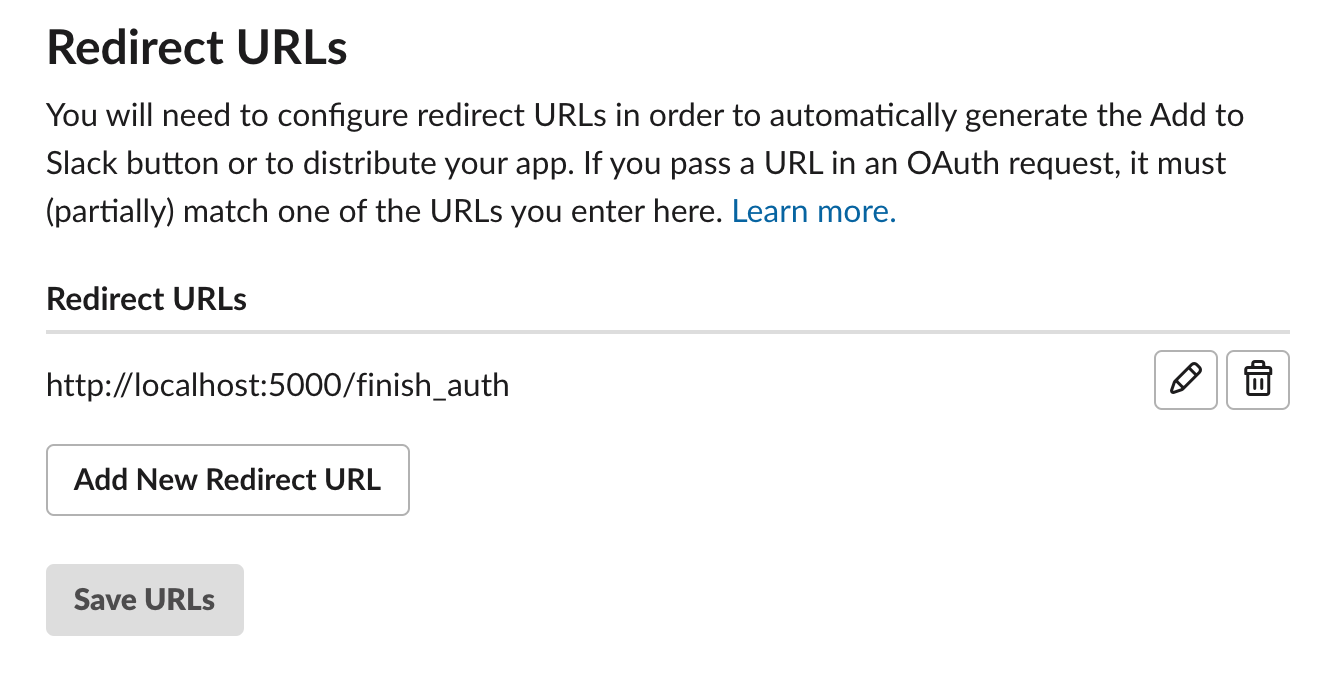The width and height of the screenshot is (1344, 694).
Task: Click the finish_auth portion of the URL
Action: point(432,385)
